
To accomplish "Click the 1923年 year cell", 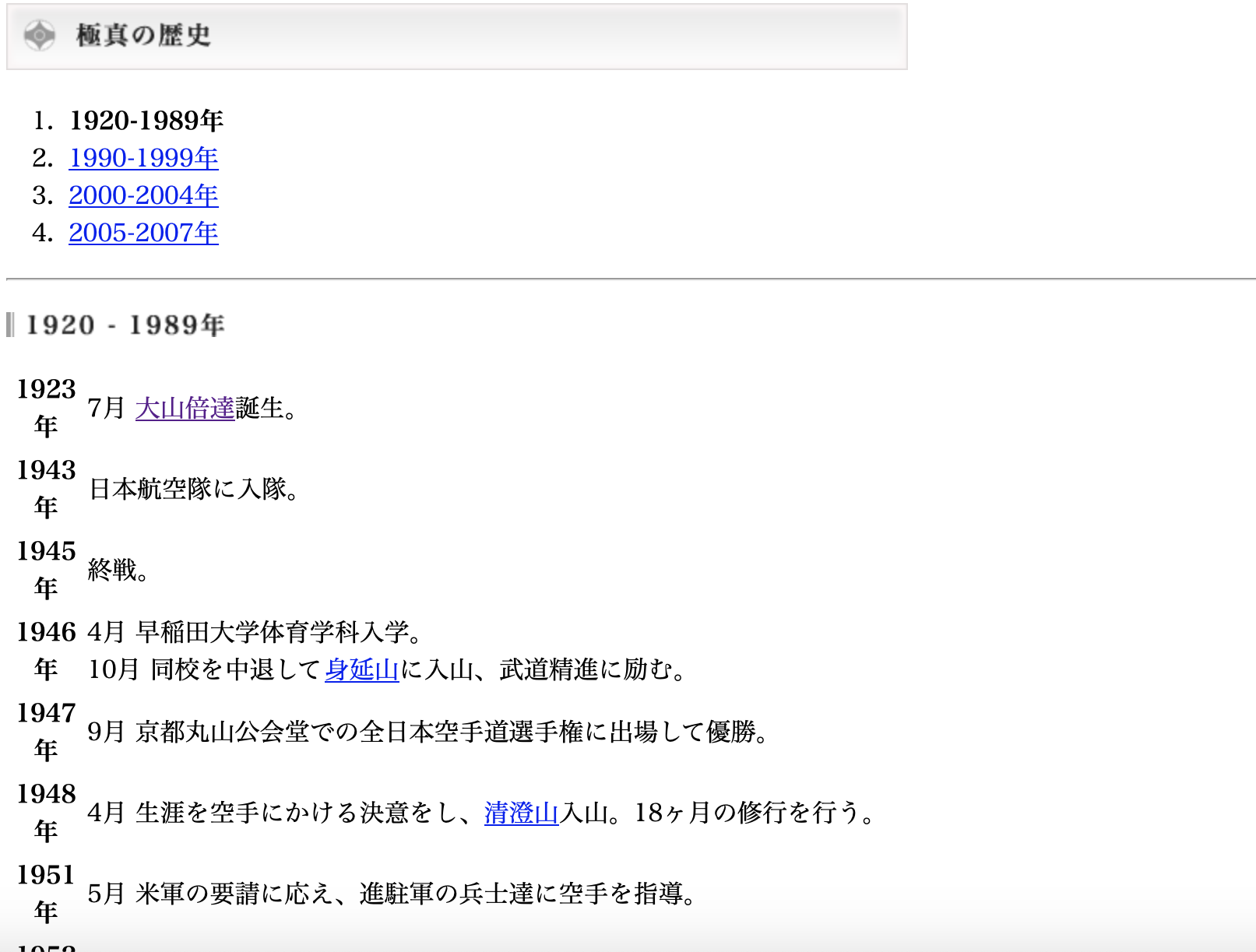I will pyautogui.click(x=47, y=408).
